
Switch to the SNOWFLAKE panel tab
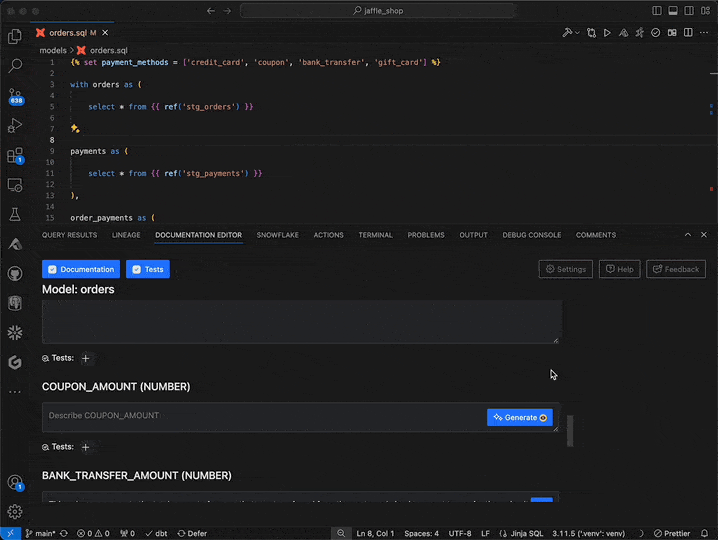pos(277,235)
